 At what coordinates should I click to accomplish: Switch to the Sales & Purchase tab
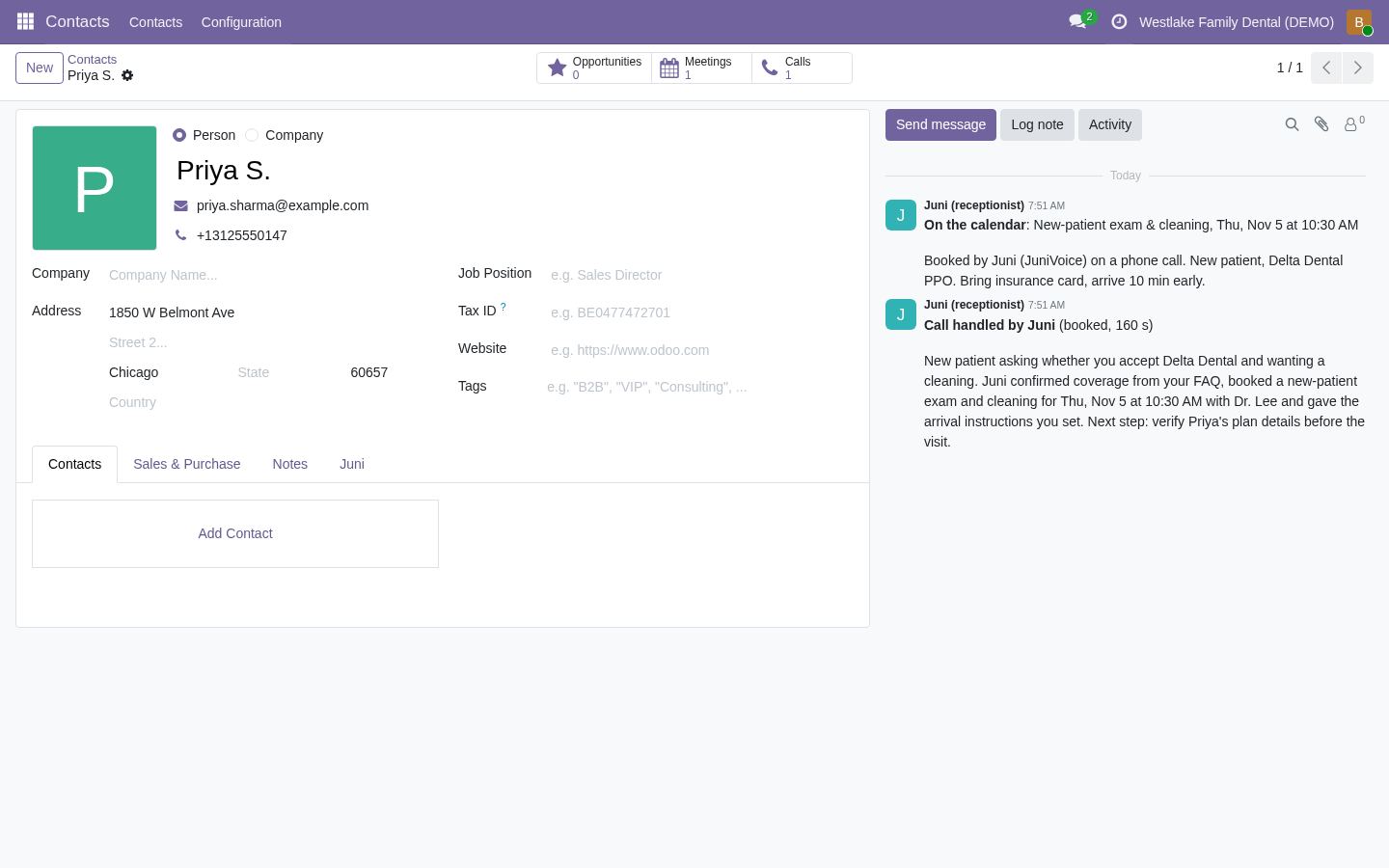pyautogui.click(x=187, y=464)
